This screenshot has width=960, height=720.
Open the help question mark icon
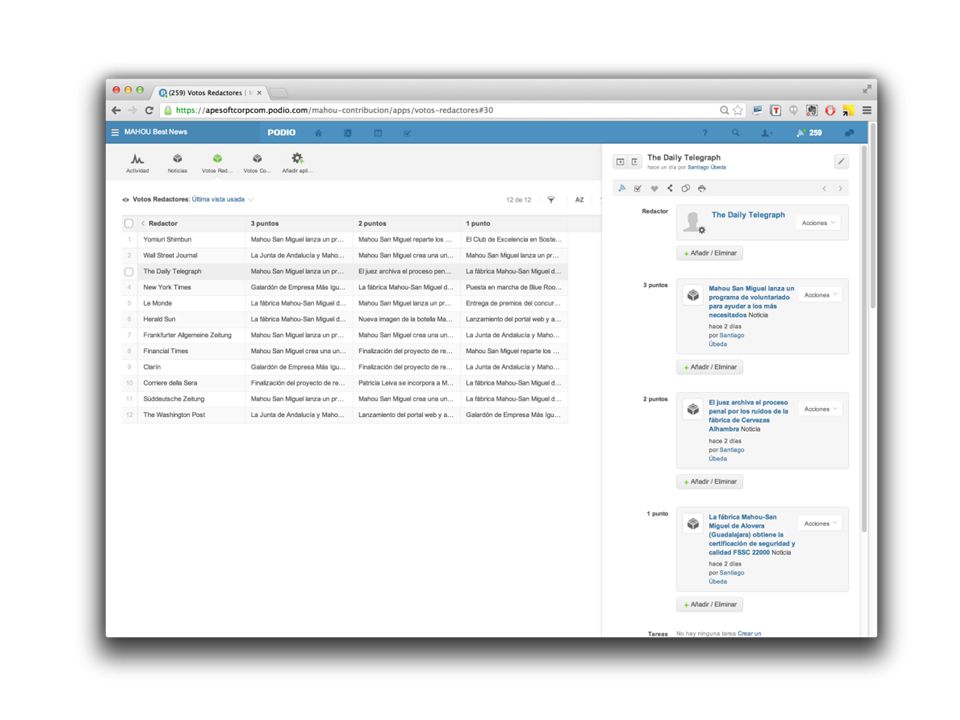tap(705, 133)
